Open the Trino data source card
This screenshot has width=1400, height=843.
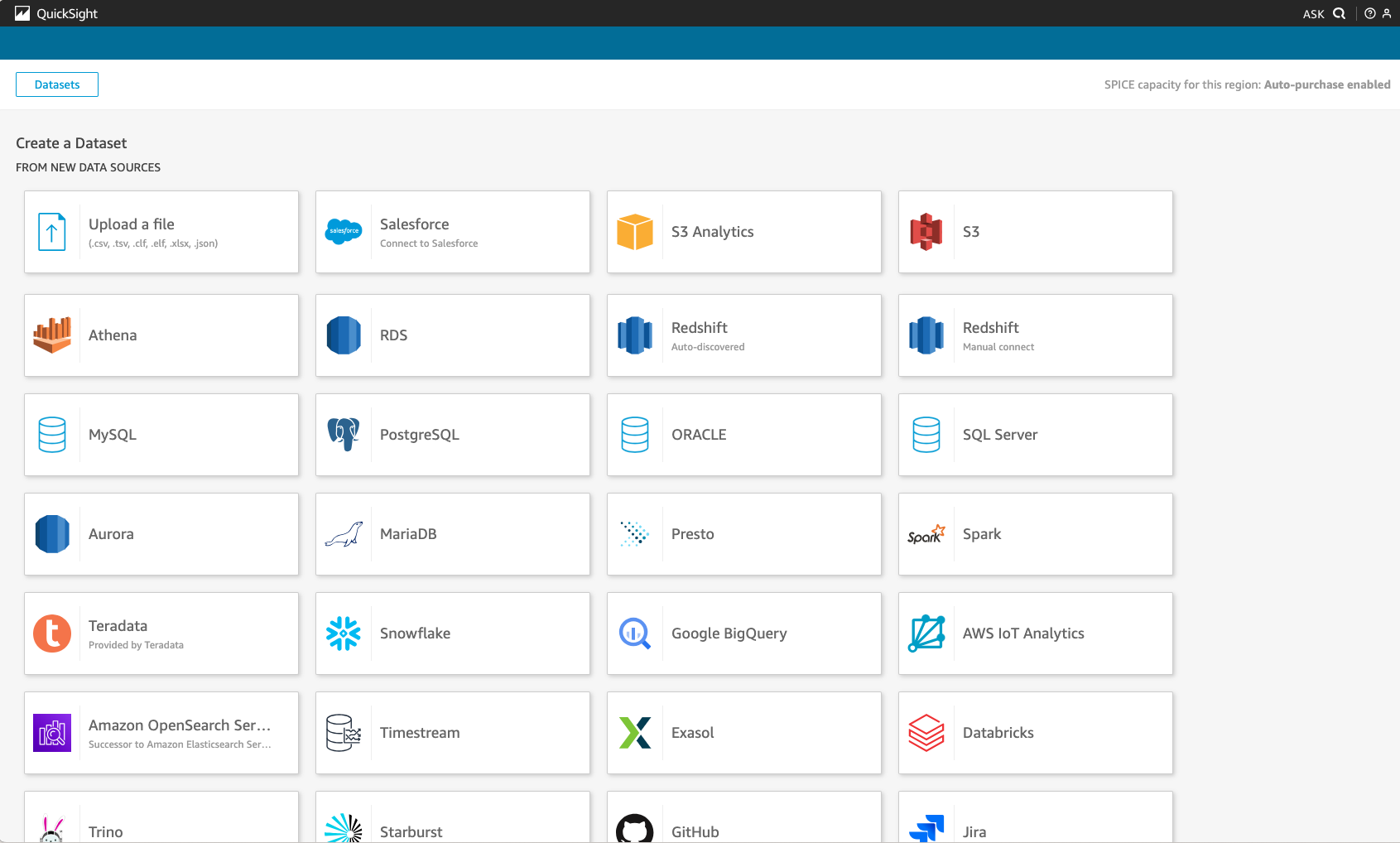point(161,817)
